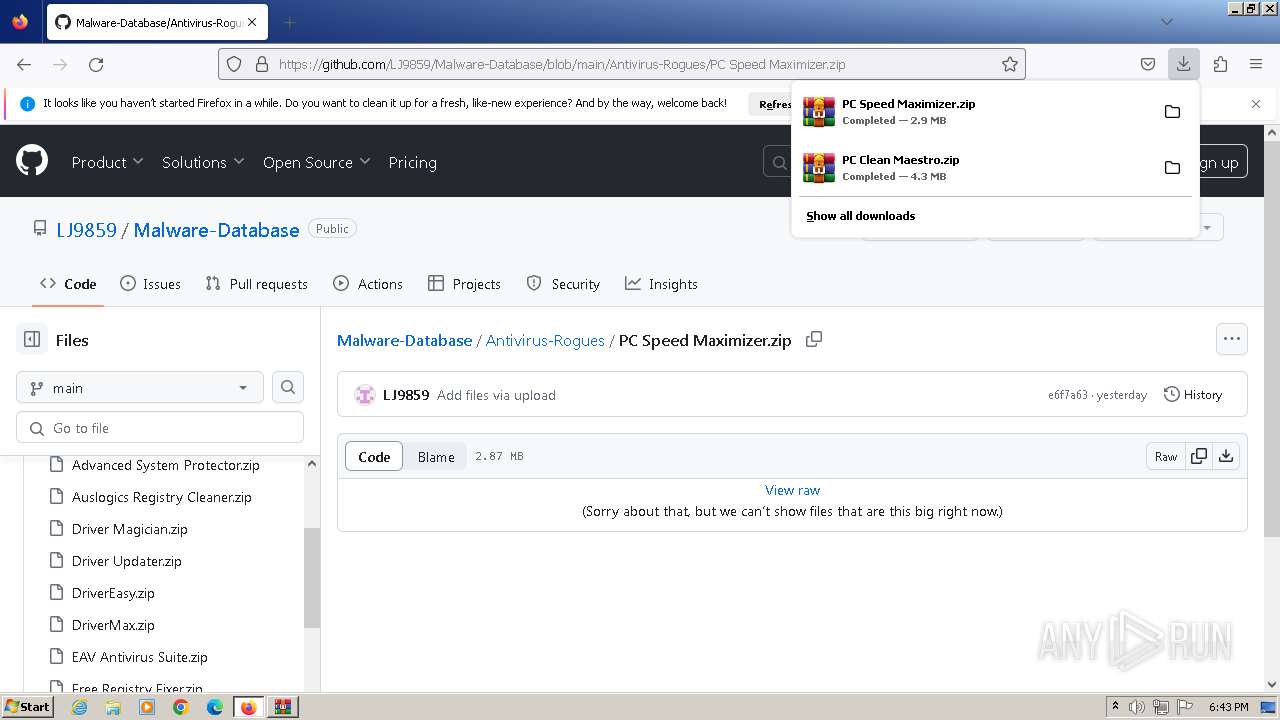The width and height of the screenshot is (1280, 720).
Task: Open DriverEasy.zip in file tree
Action: click(x=113, y=593)
